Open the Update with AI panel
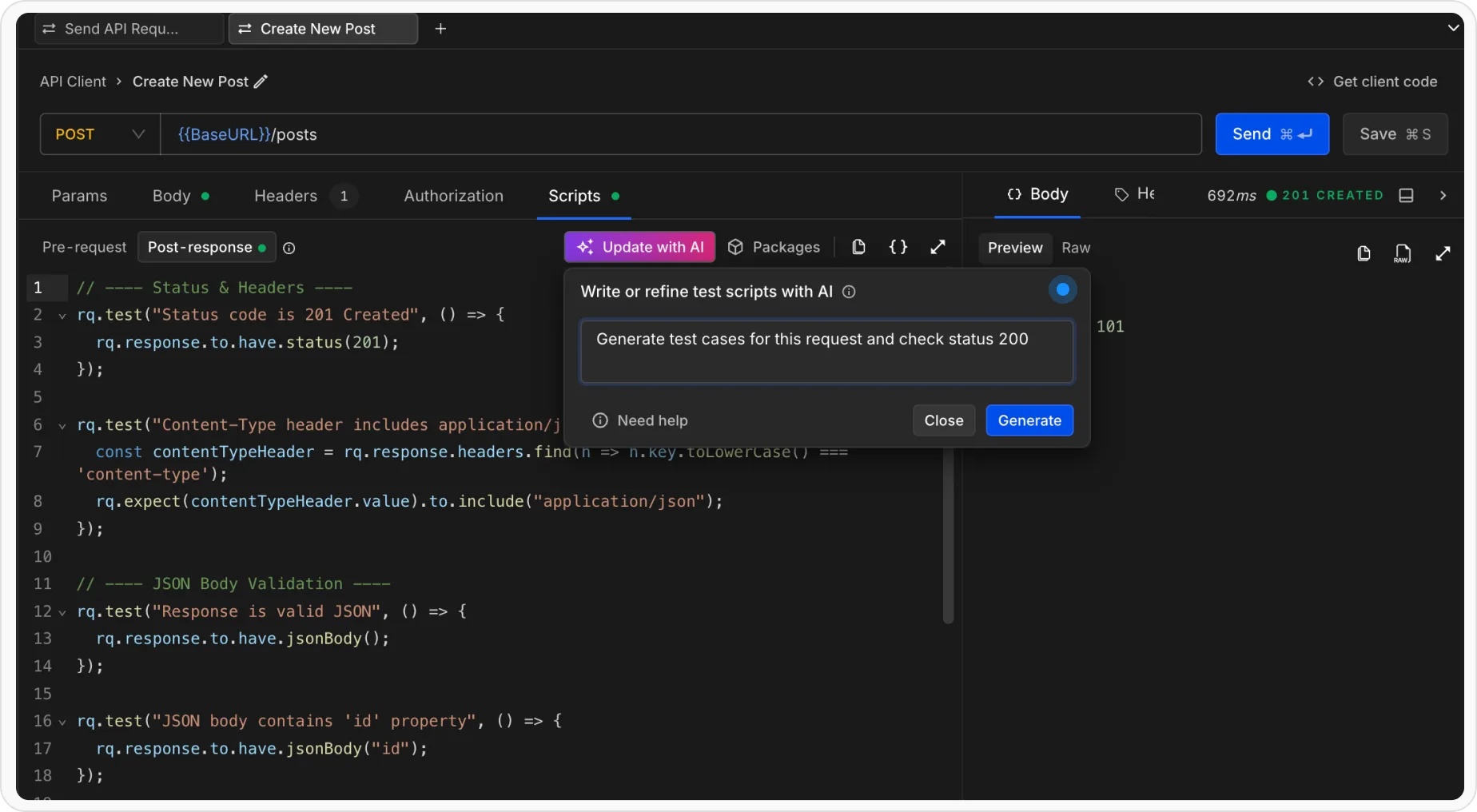Screen dimensions: 1477x812 639,247
